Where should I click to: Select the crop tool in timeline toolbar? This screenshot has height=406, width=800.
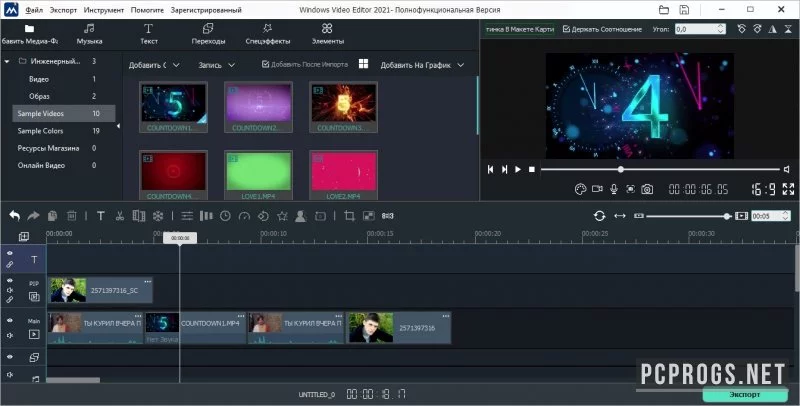coord(349,216)
